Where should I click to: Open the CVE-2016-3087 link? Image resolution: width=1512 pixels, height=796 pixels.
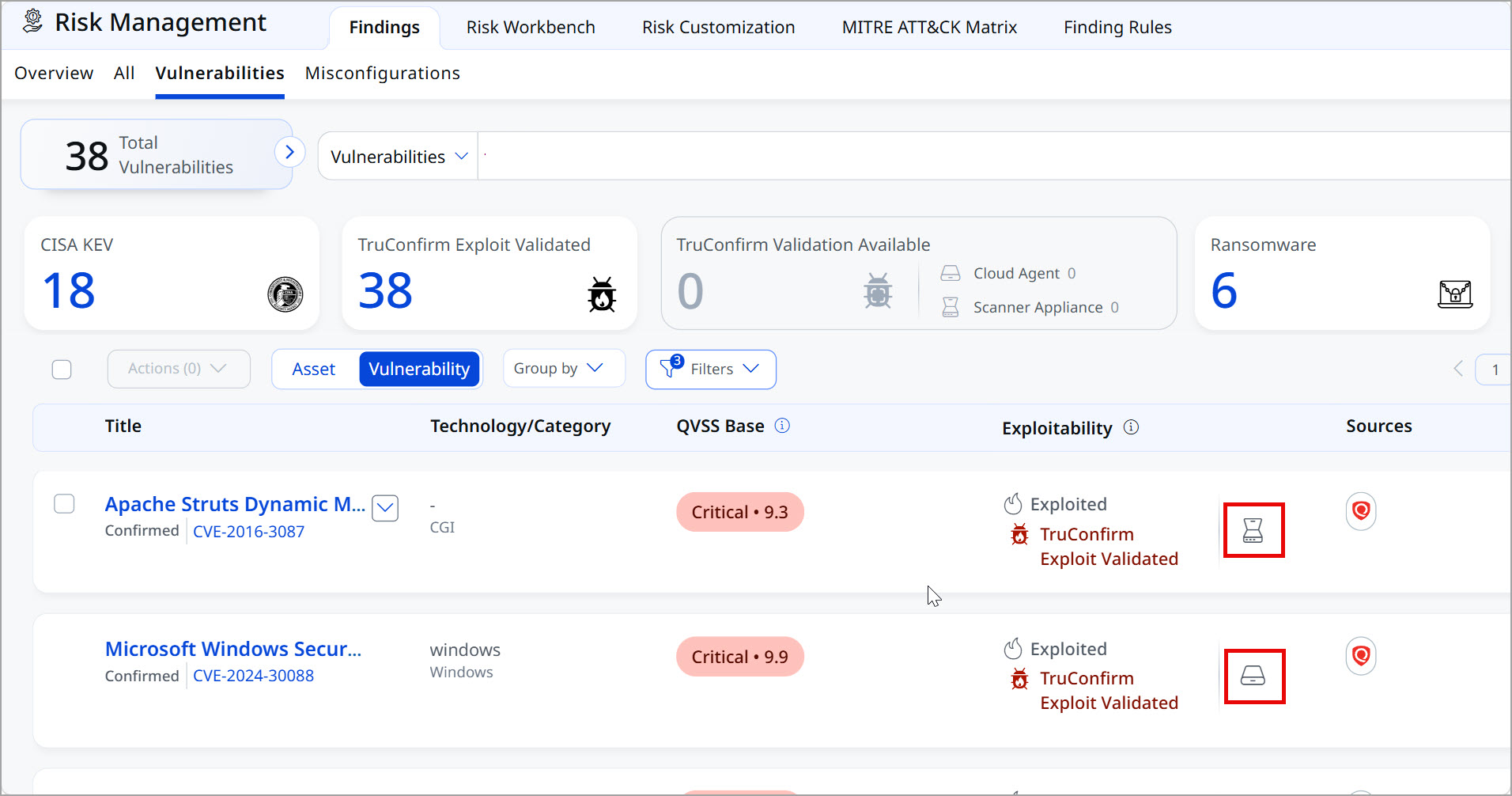pos(249,532)
